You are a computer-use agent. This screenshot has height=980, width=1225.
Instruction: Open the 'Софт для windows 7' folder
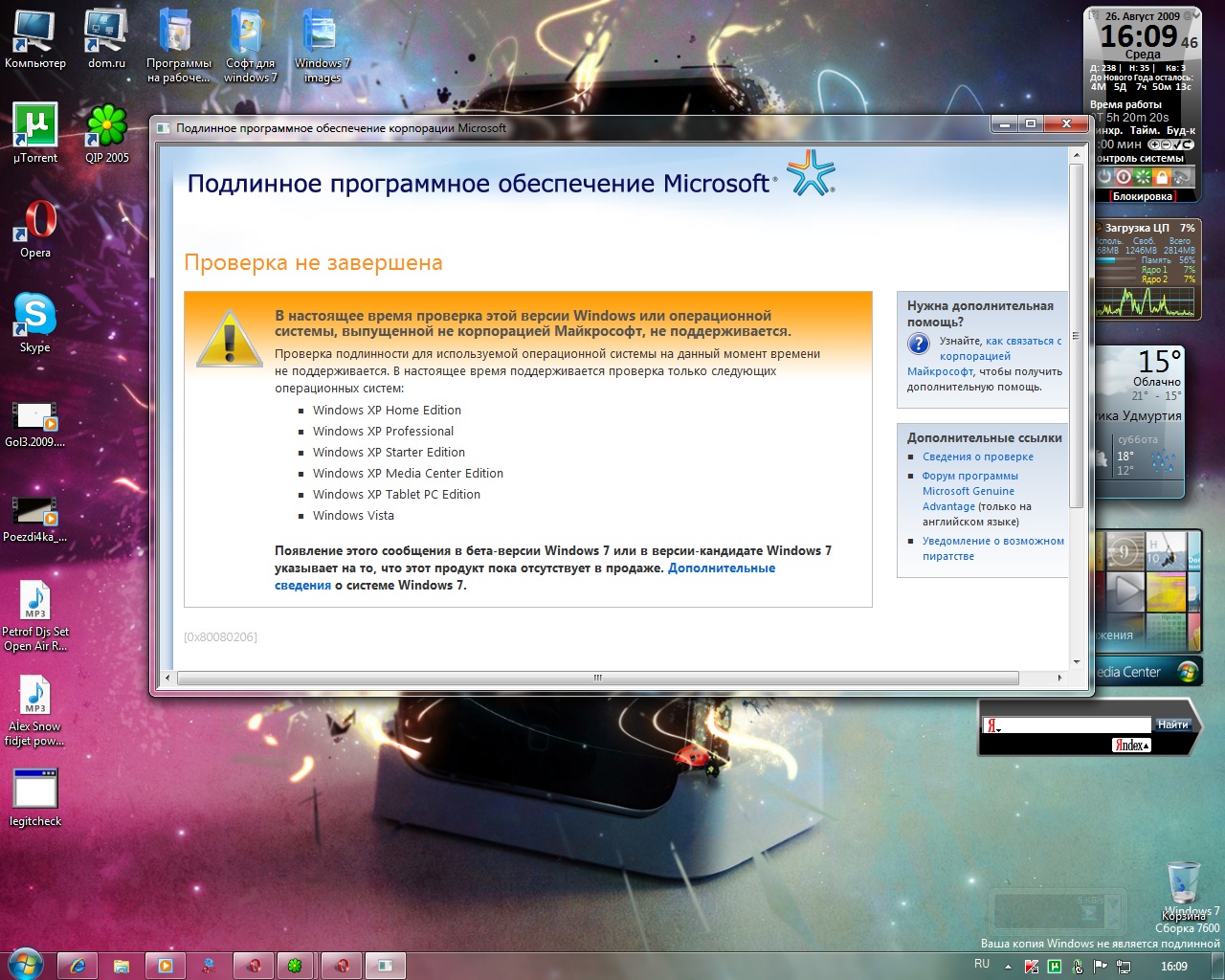[250, 45]
